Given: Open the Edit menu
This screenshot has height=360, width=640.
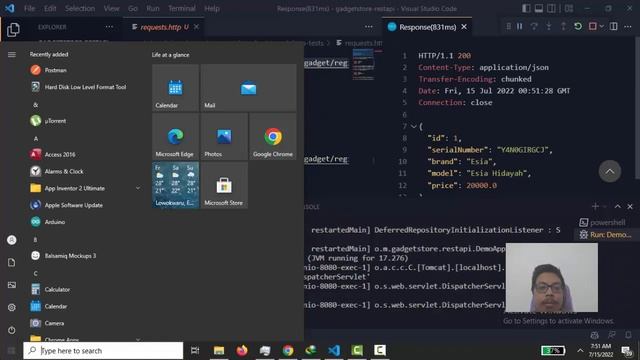Looking at the screenshot, I should click(50, 8).
